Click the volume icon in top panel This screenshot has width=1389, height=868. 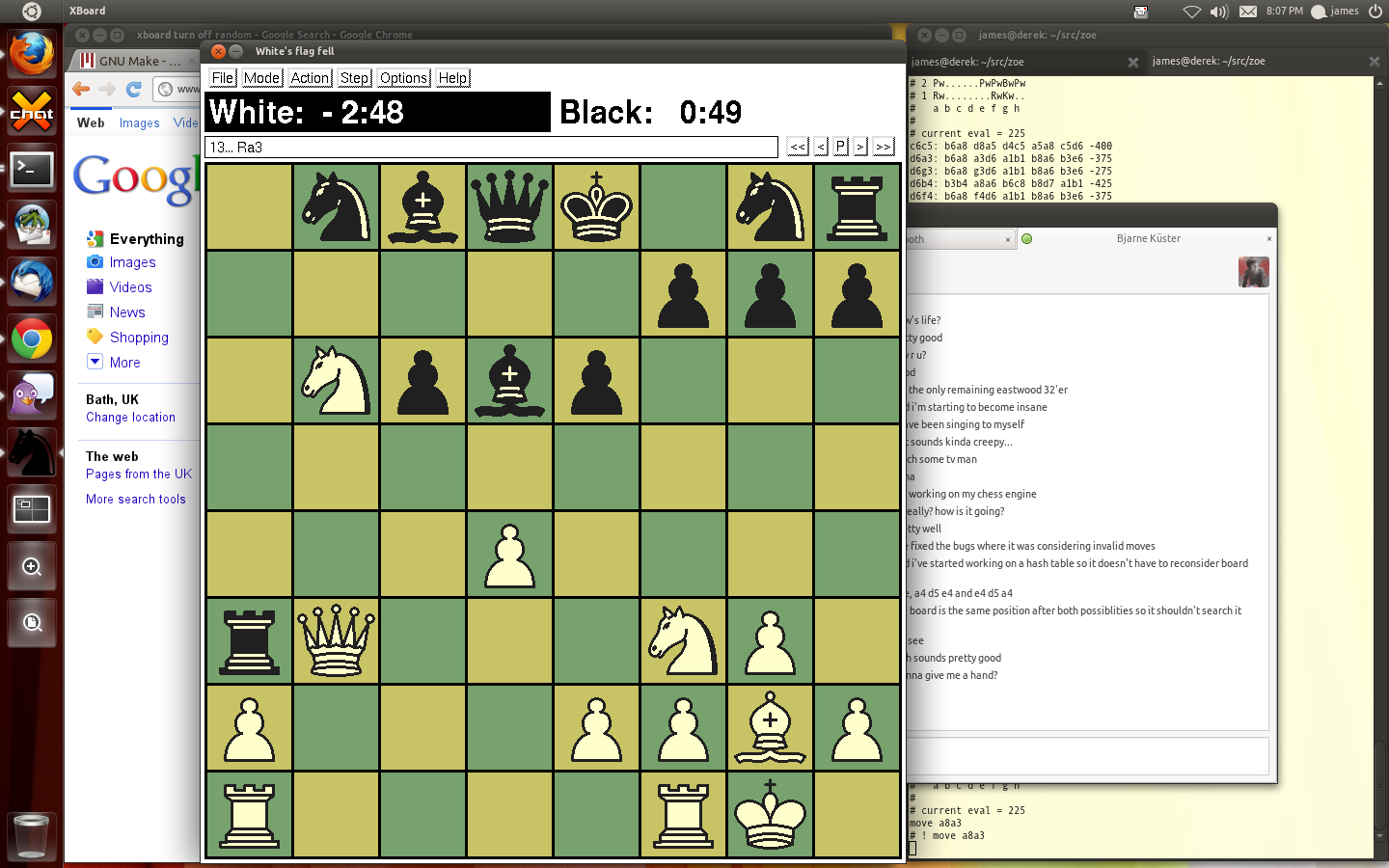(1219, 12)
